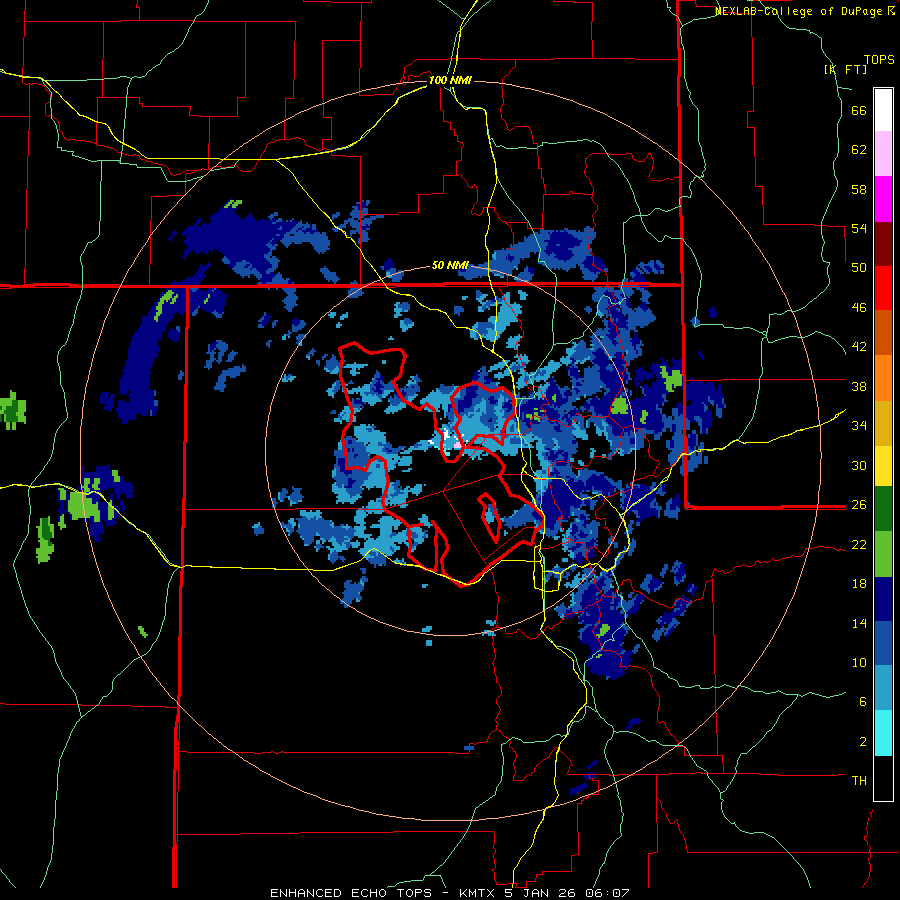Click the dark green legend swatch

tap(883, 509)
